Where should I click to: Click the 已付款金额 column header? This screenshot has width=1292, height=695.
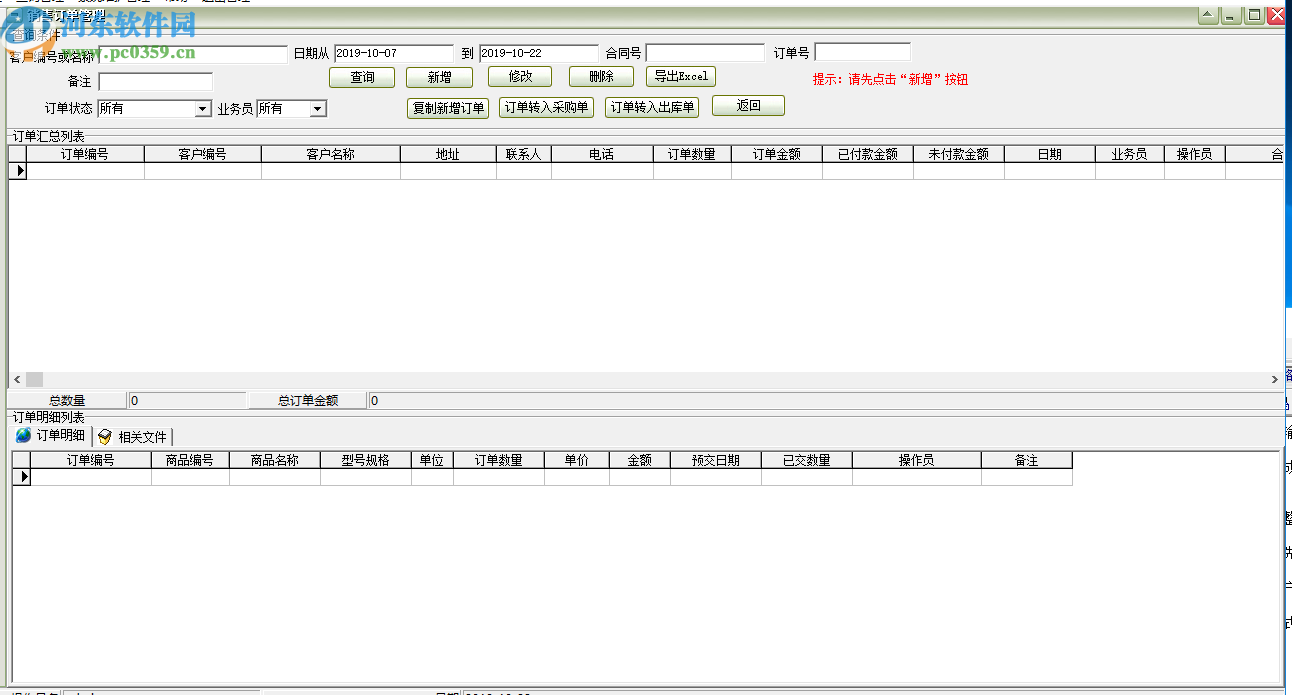coord(868,154)
